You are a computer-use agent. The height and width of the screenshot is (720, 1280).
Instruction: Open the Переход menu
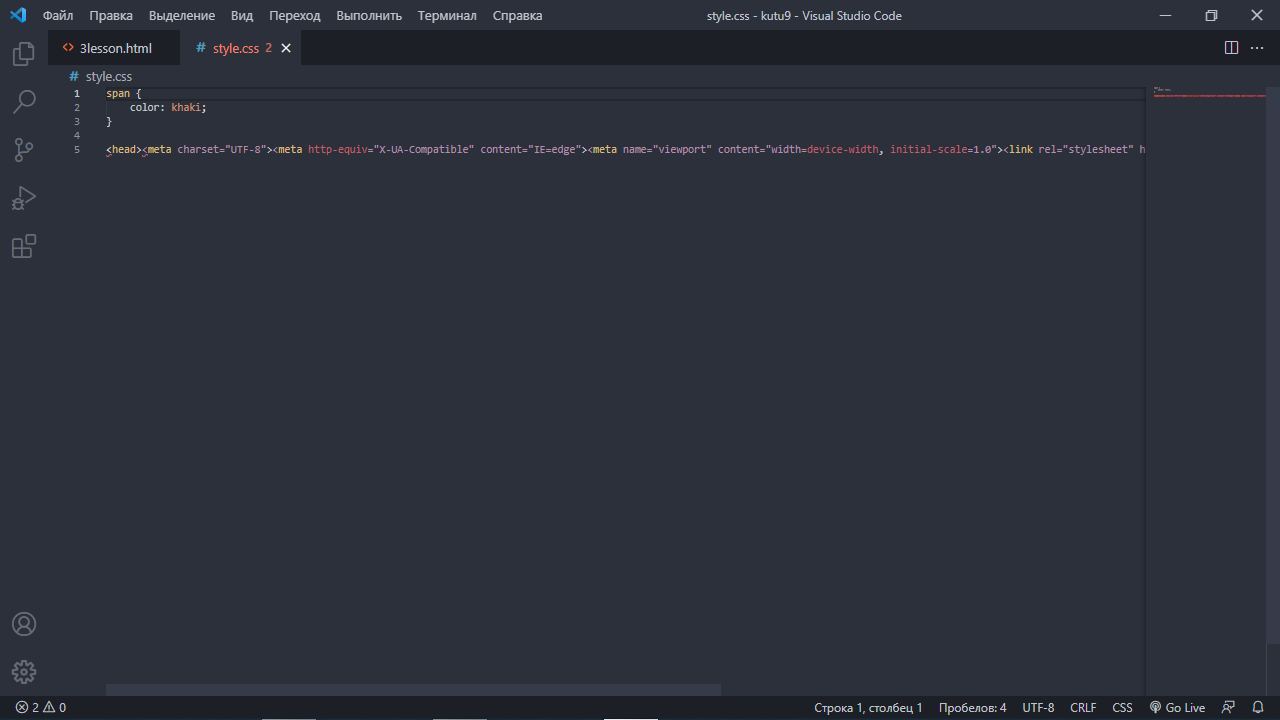pyautogui.click(x=295, y=15)
